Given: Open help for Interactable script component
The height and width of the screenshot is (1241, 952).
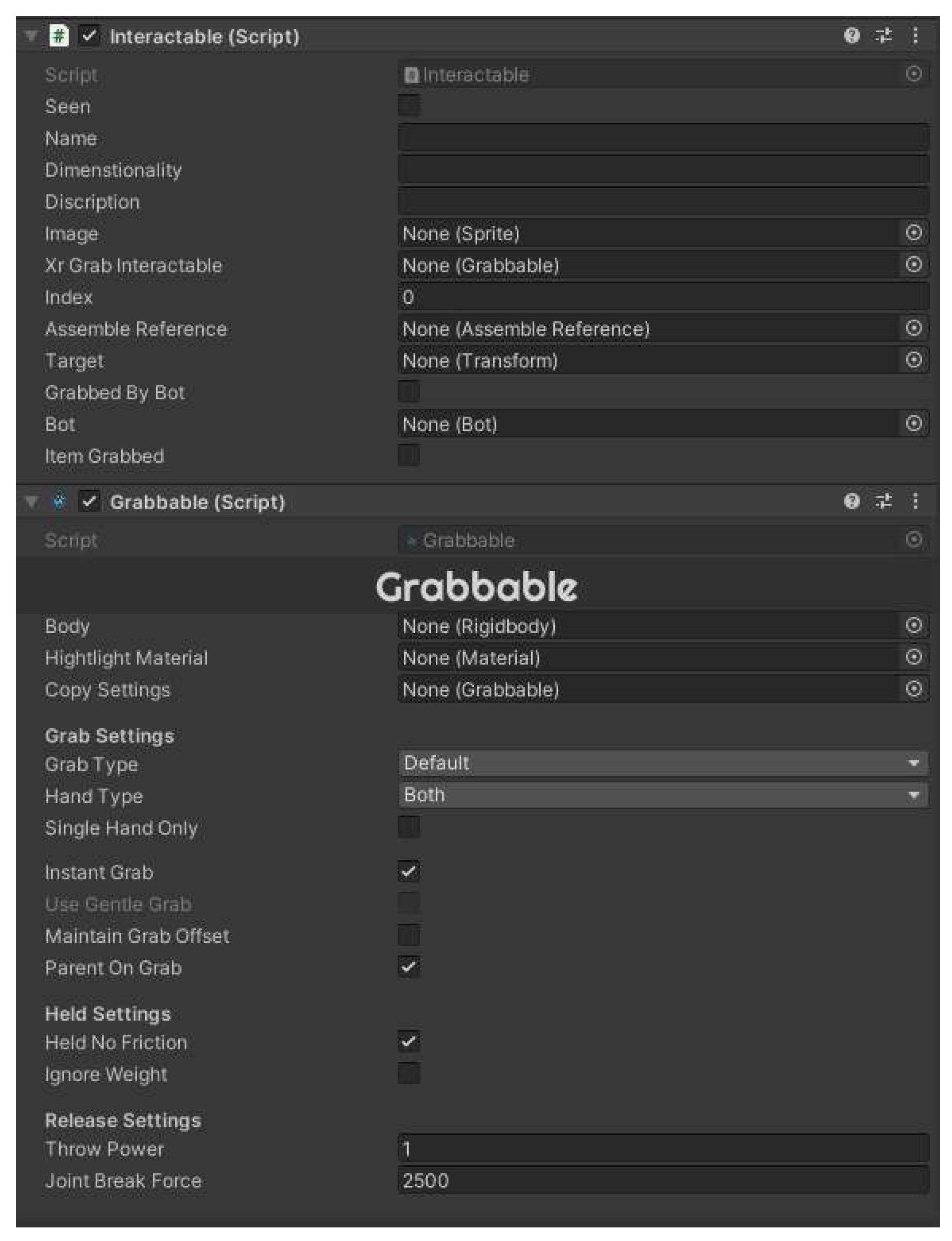Looking at the screenshot, I should click(x=851, y=36).
